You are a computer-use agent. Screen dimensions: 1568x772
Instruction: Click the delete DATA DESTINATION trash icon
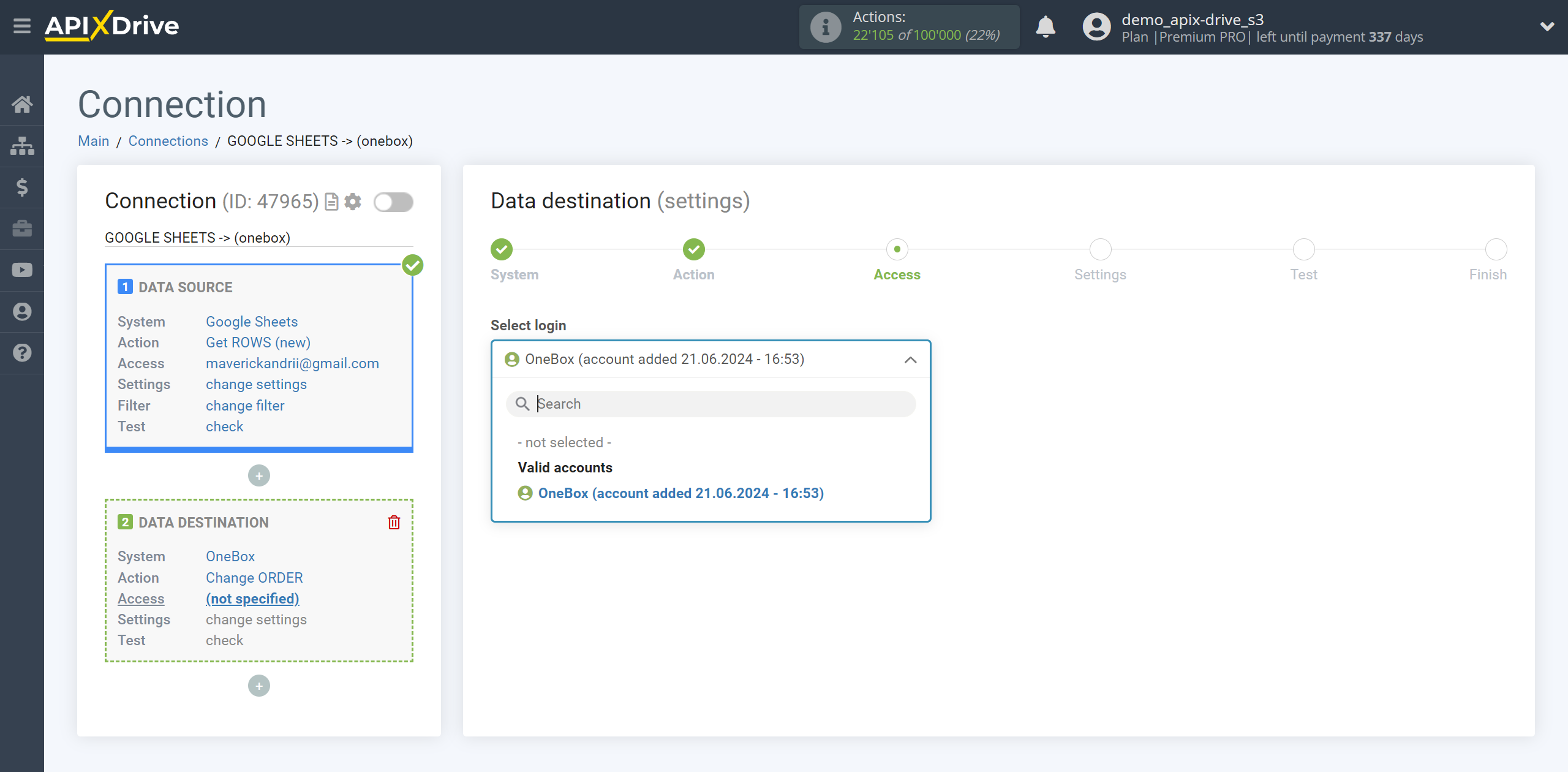pos(394,522)
